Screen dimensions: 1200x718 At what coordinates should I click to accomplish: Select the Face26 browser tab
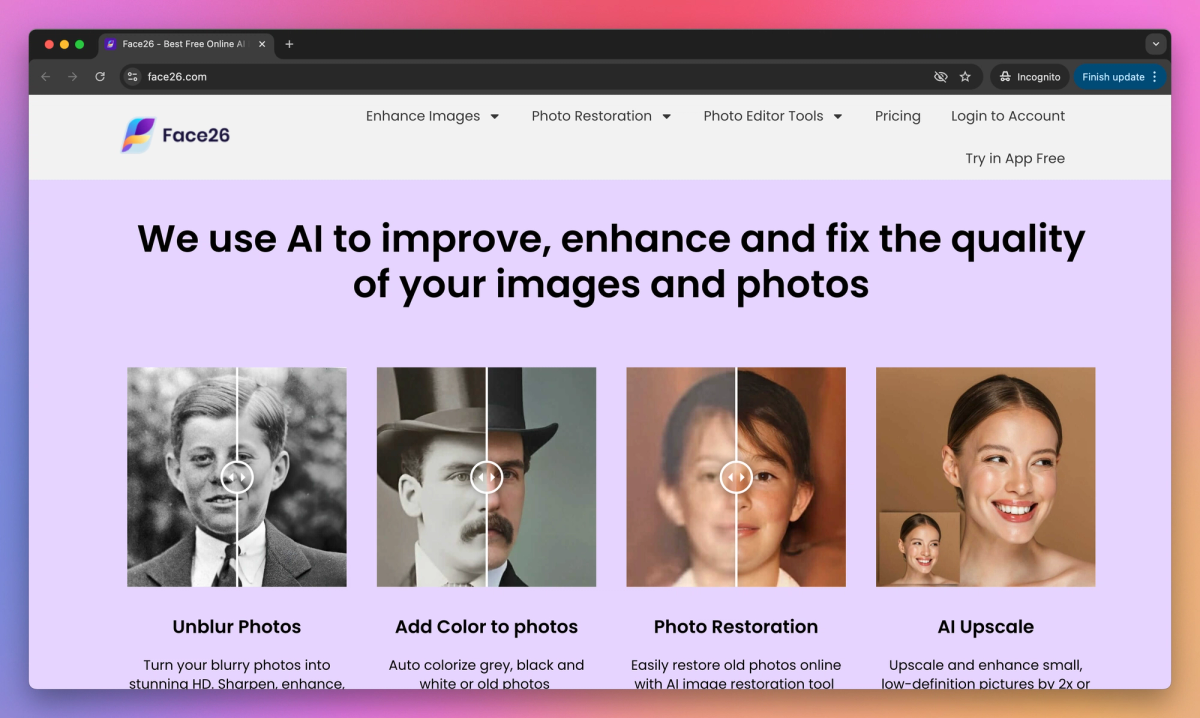point(185,44)
